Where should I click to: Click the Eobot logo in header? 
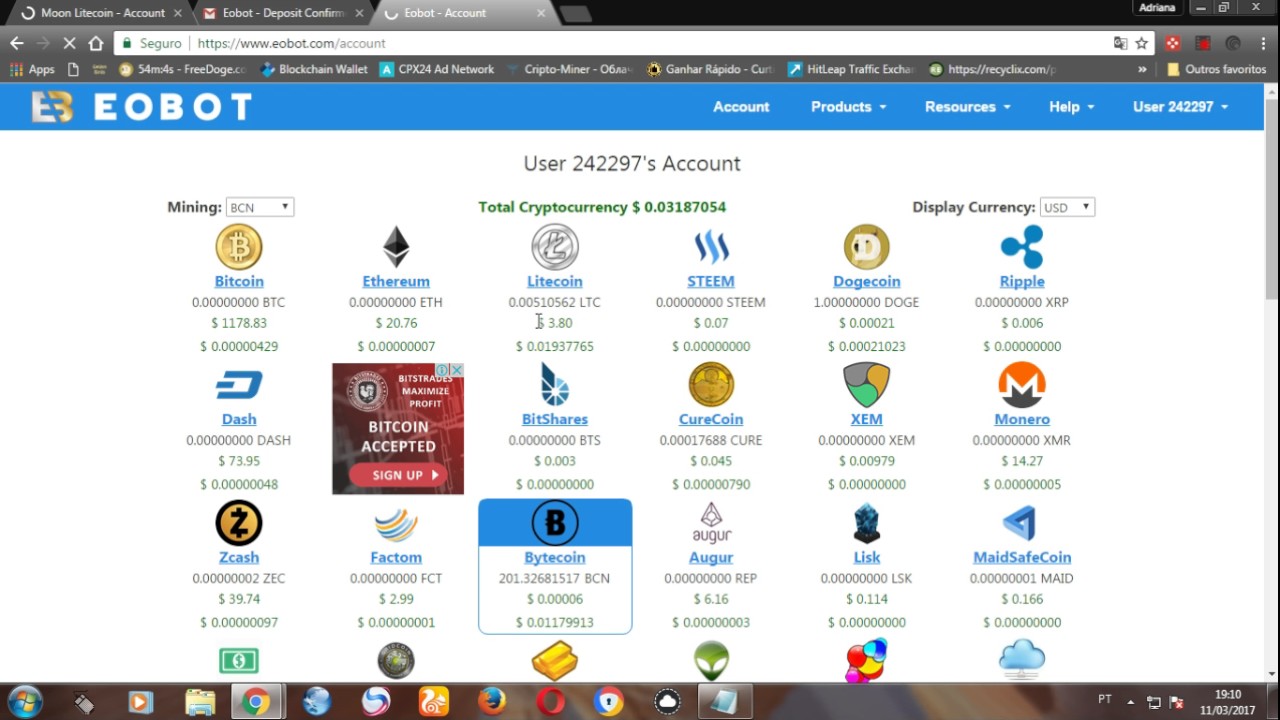[x=141, y=107]
